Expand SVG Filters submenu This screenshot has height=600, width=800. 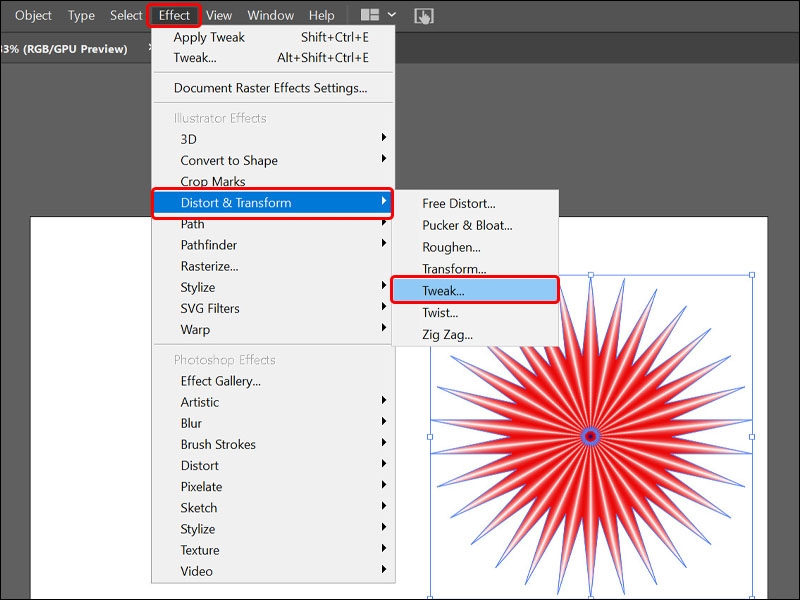273,308
